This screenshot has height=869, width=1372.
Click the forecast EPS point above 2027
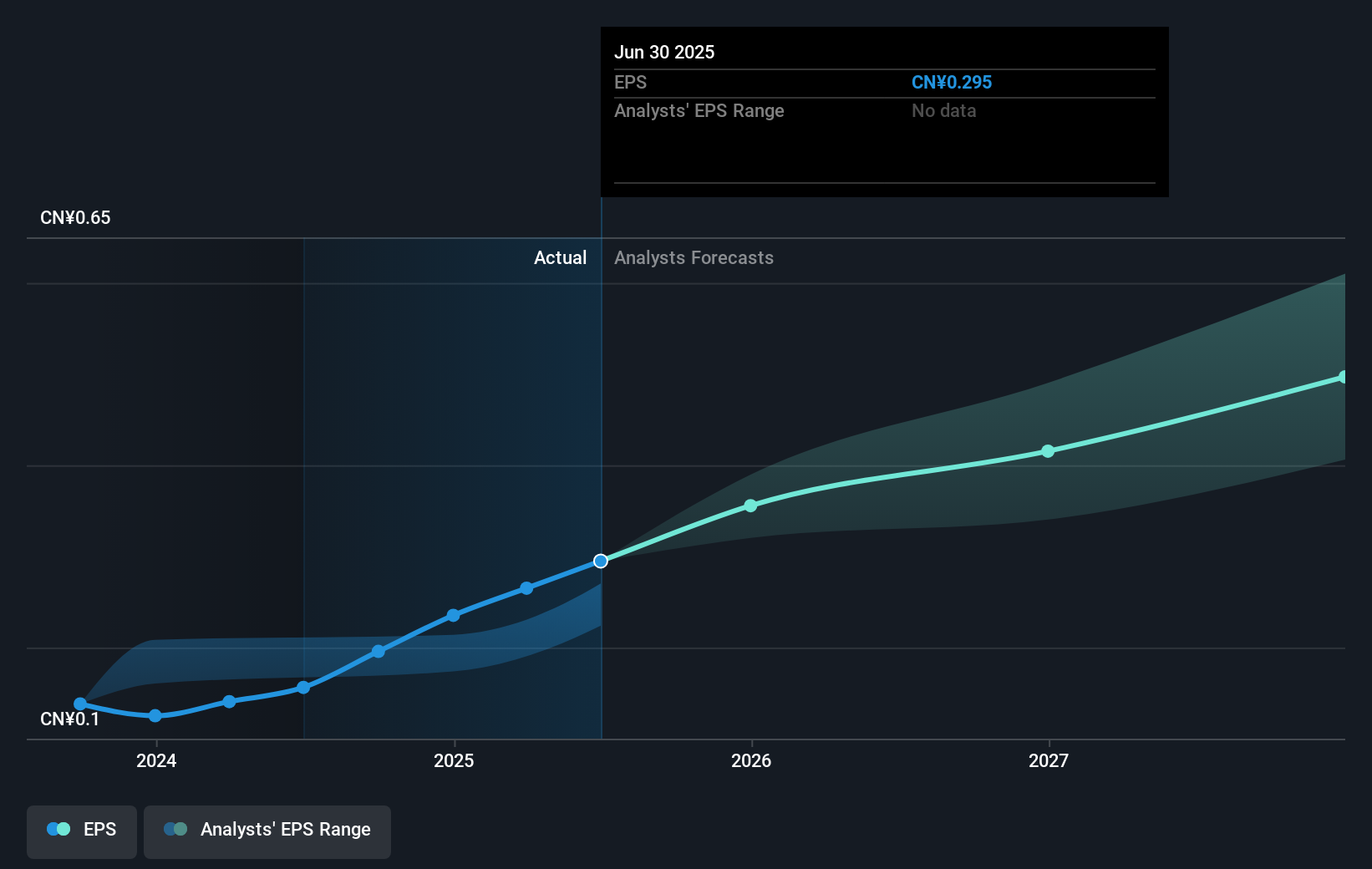point(1048,451)
